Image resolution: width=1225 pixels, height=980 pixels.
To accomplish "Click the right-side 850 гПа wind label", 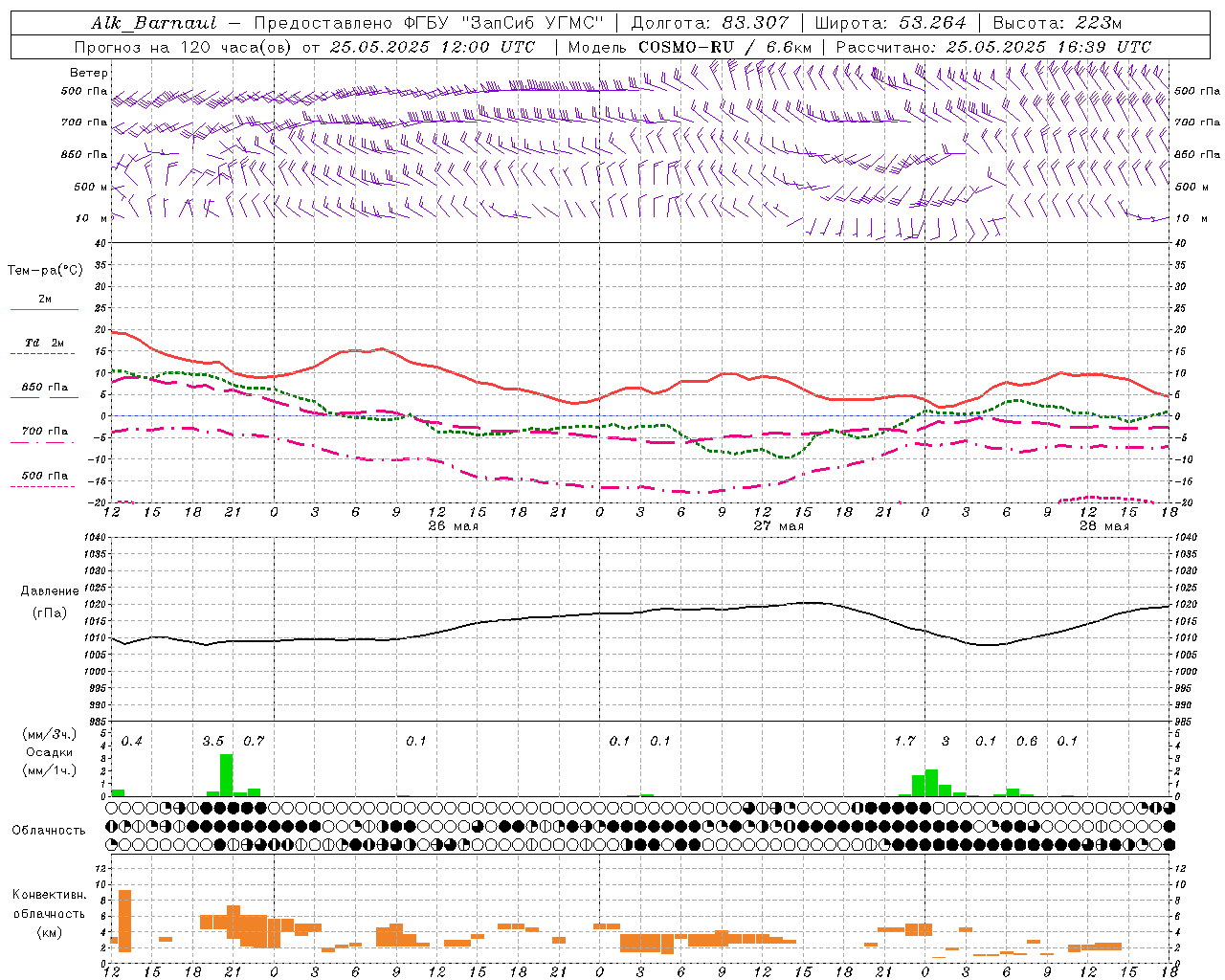I will point(1197,154).
